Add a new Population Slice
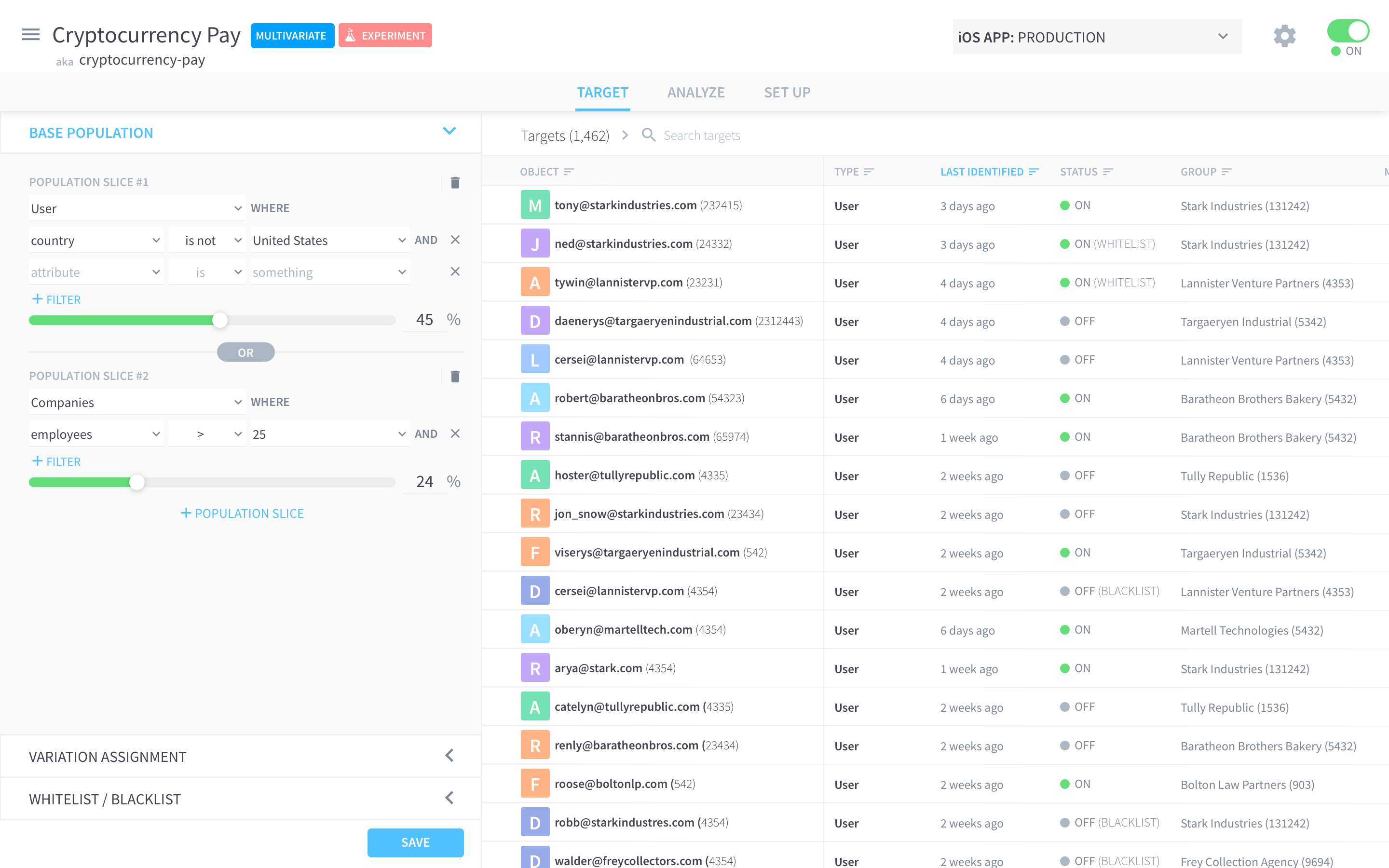Screen dimensions: 1389x868 (242, 513)
